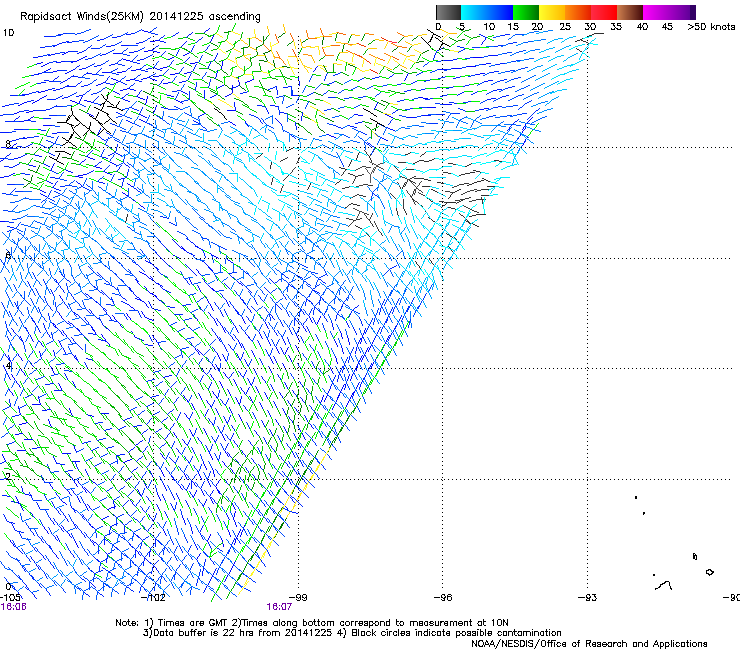This screenshot has width=740, height=650.
Task: Click the '8' latitude axis label
Action: click(x=8, y=144)
